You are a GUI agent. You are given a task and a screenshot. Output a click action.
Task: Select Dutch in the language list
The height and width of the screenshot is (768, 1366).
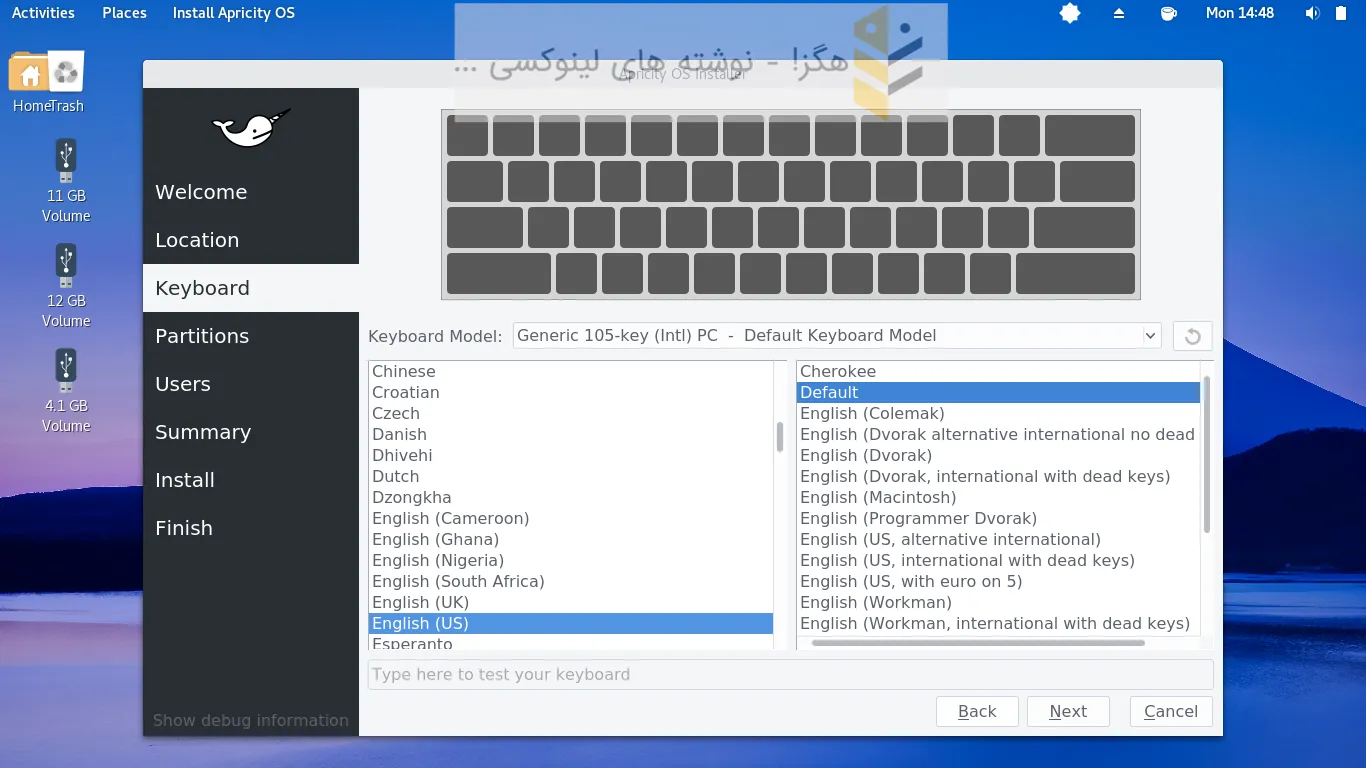(x=570, y=476)
